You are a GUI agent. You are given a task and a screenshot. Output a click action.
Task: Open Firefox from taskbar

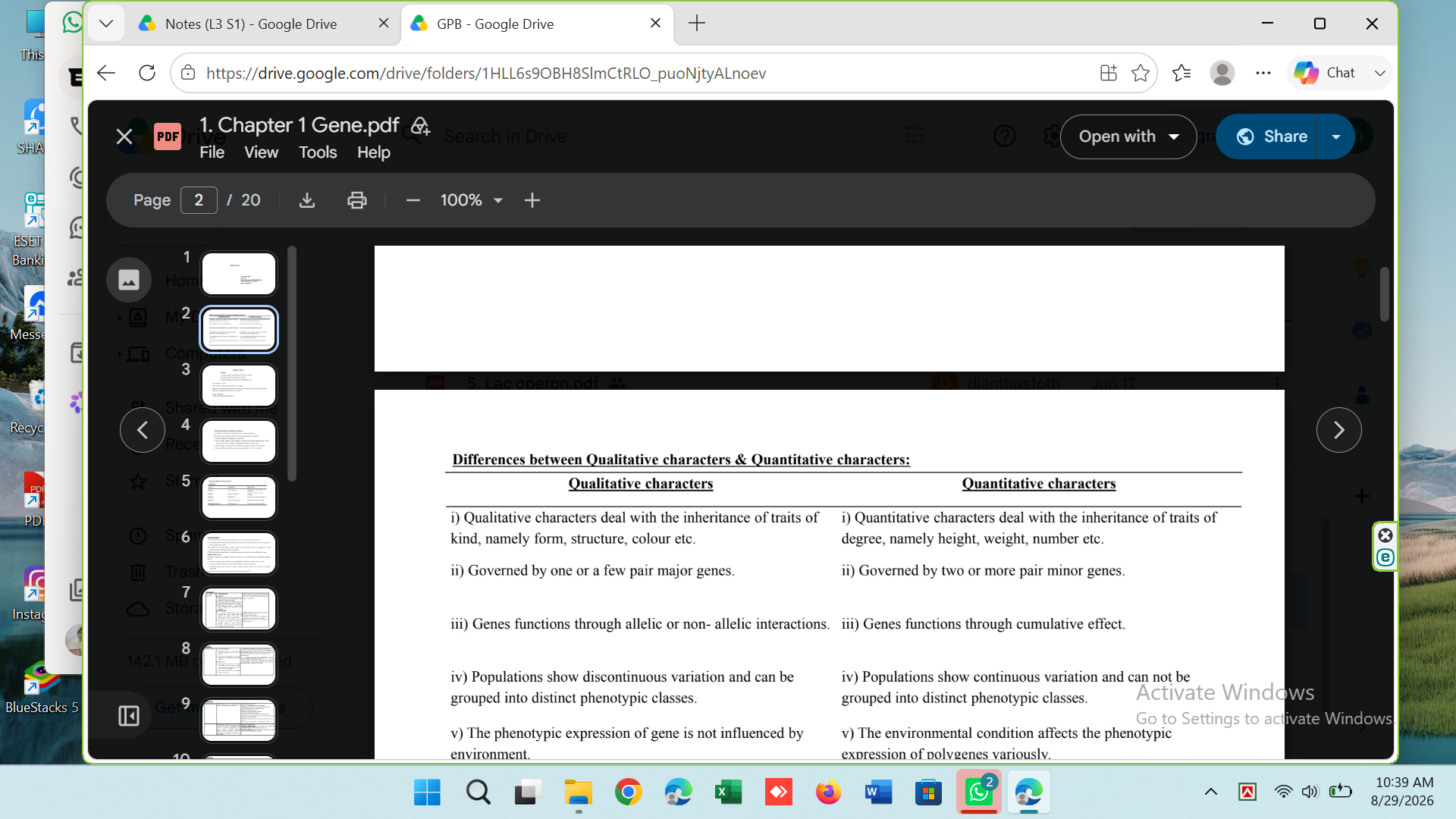point(828,792)
